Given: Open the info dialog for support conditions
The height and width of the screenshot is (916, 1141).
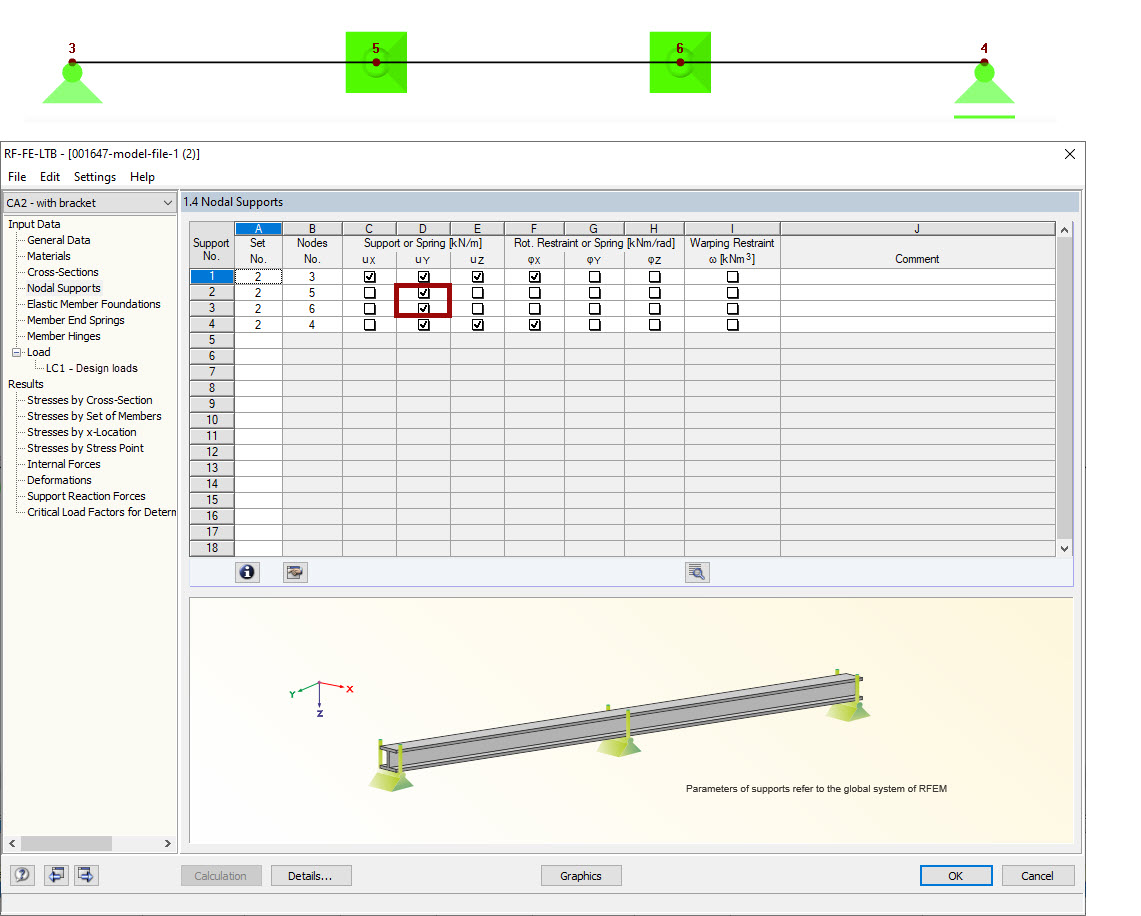Looking at the screenshot, I should (247, 571).
